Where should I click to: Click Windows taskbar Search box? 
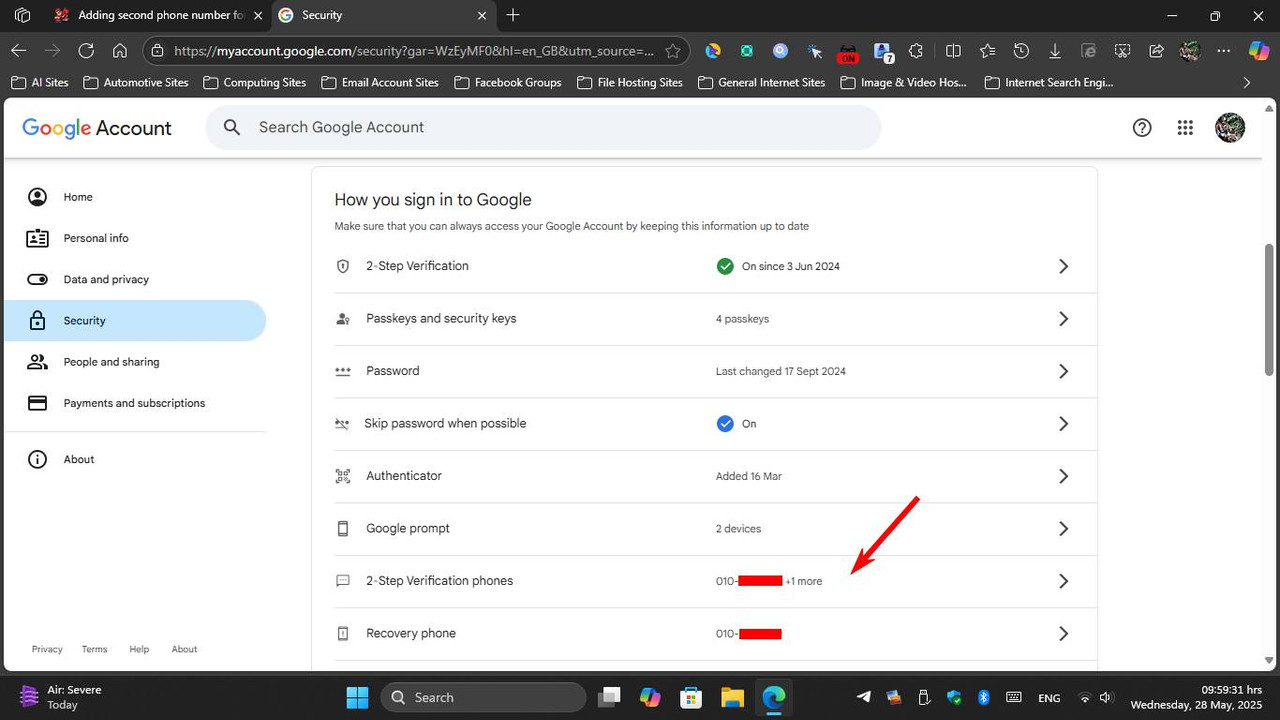click(x=483, y=697)
